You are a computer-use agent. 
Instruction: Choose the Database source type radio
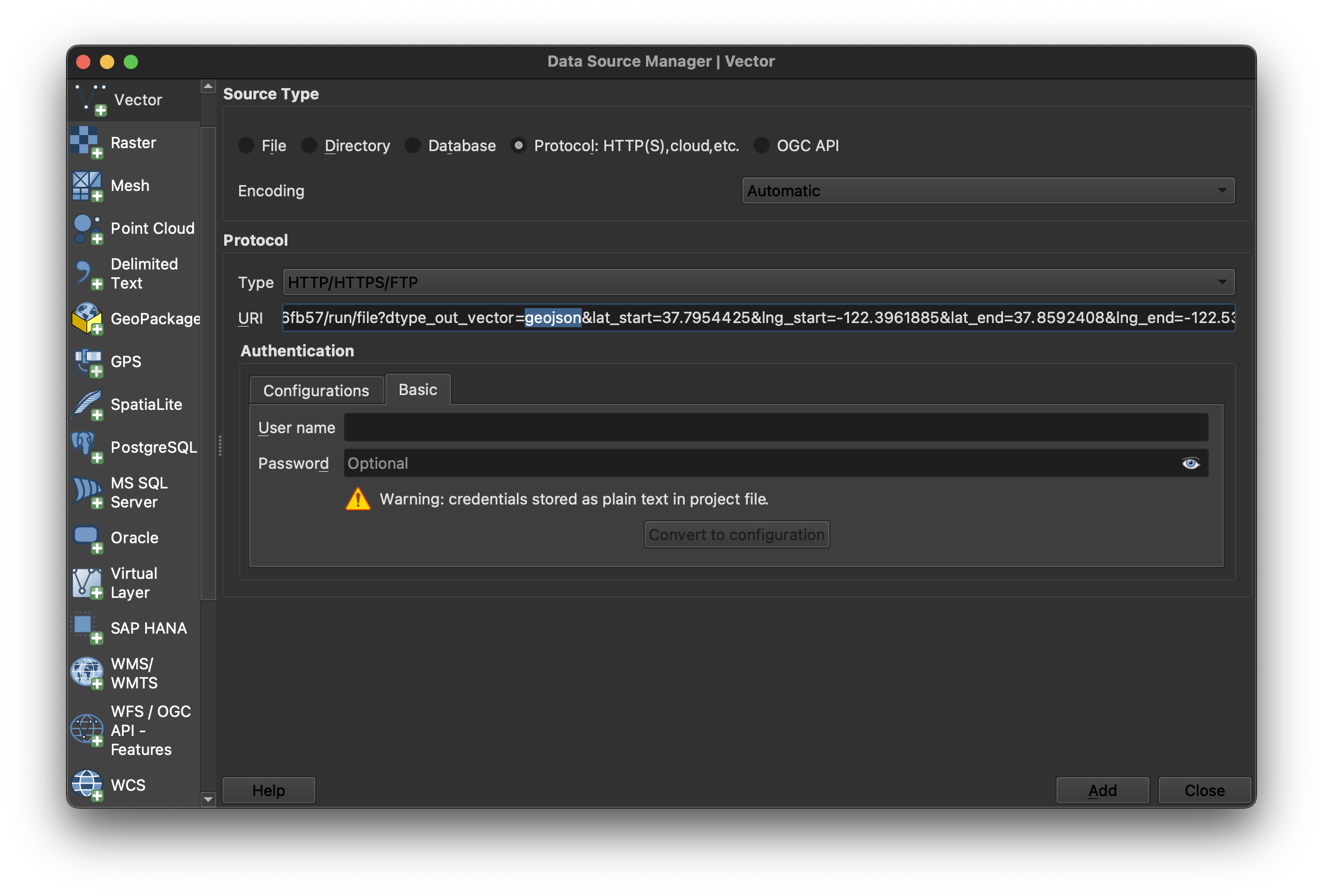tap(413, 146)
